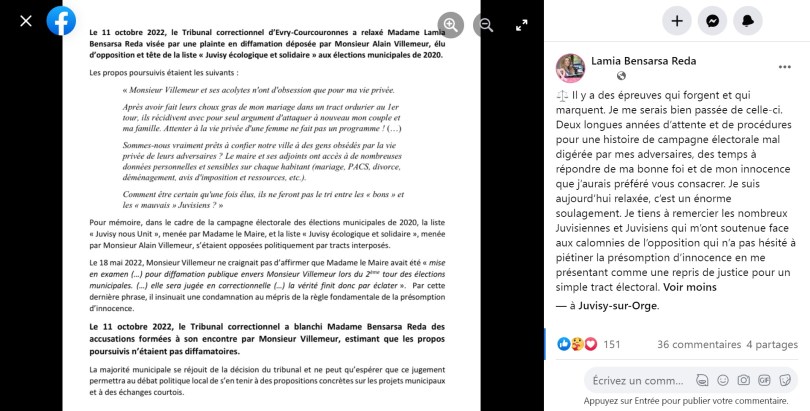Insert an emoji in comment
This screenshot has width=810, height=411.
[x=723, y=381]
